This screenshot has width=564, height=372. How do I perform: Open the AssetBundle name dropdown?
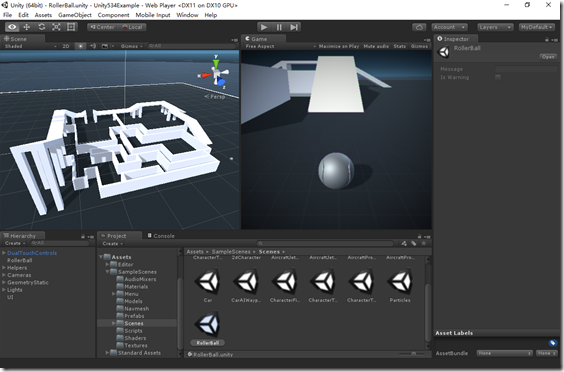[x=504, y=353]
